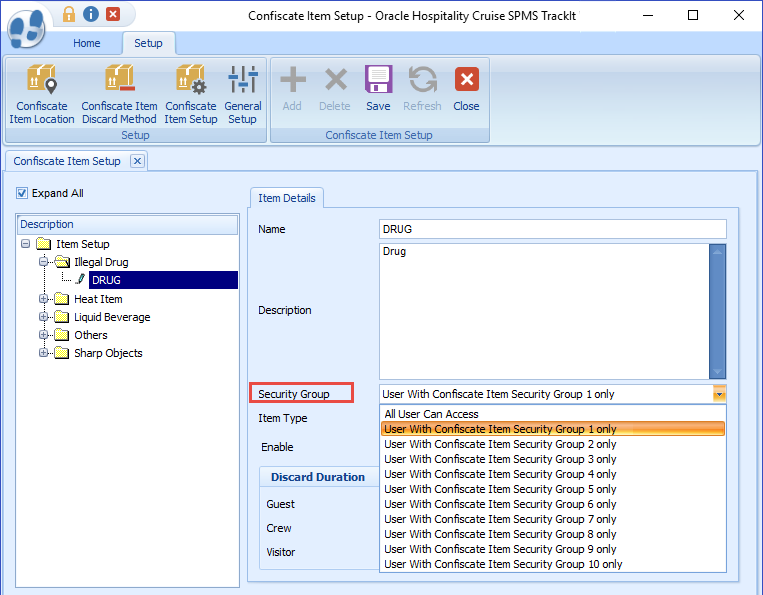Click the blue info icon in title bar
763x595 pixels.
tap(91, 14)
